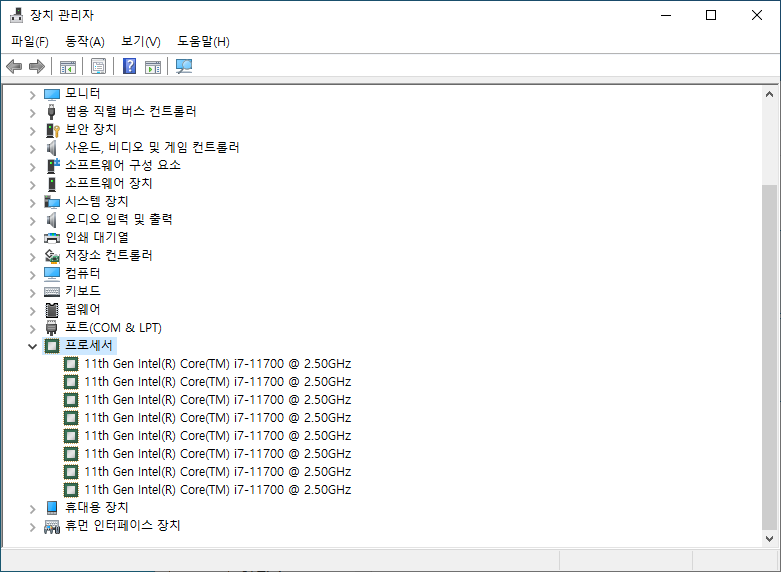Expand 사운드, 비디오 및 게임 컨트롤러
This screenshot has width=781, height=572.
(32, 148)
